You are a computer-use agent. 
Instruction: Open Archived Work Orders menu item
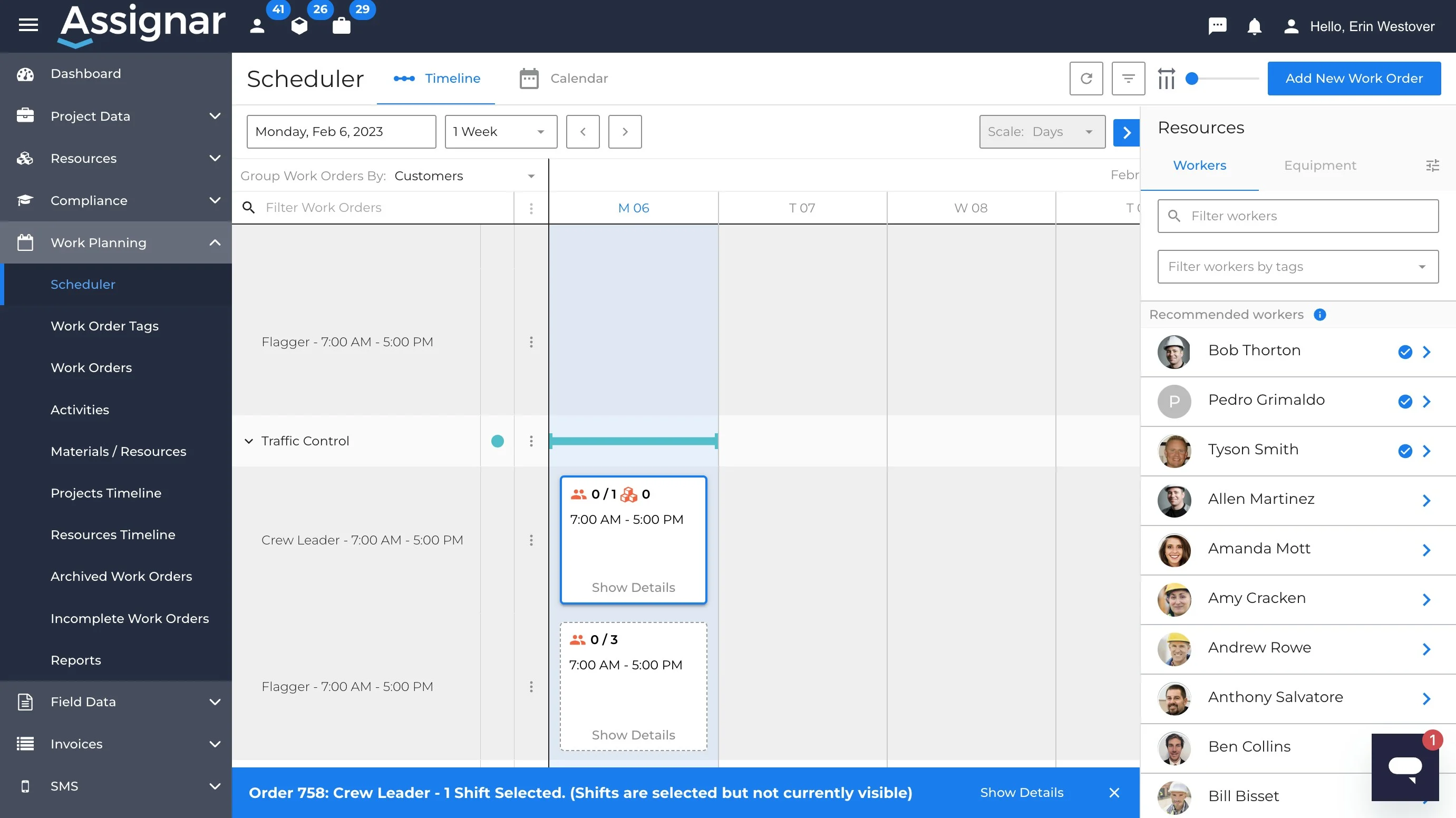[121, 576]
